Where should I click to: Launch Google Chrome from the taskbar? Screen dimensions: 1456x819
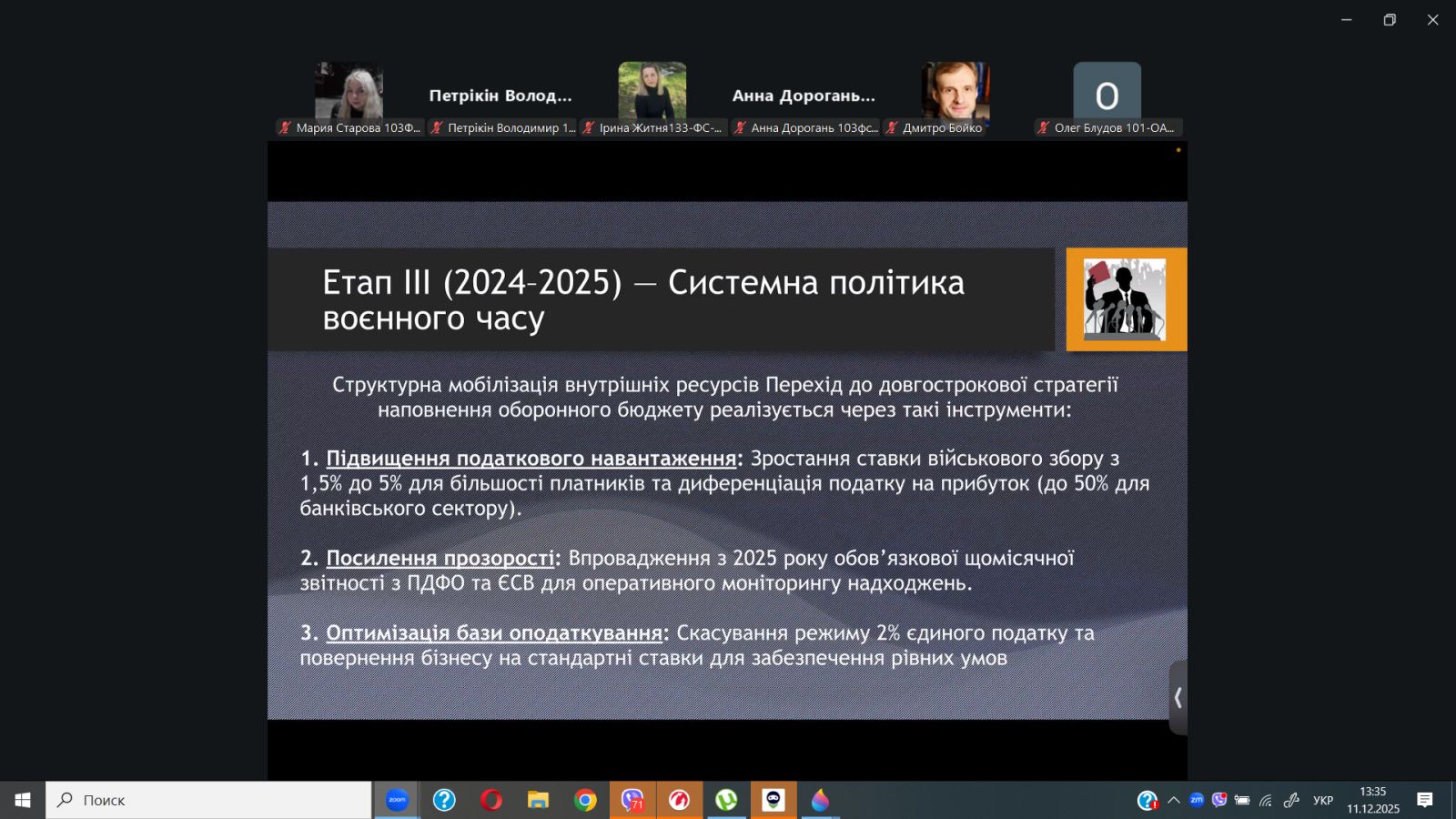pos(585,800)
